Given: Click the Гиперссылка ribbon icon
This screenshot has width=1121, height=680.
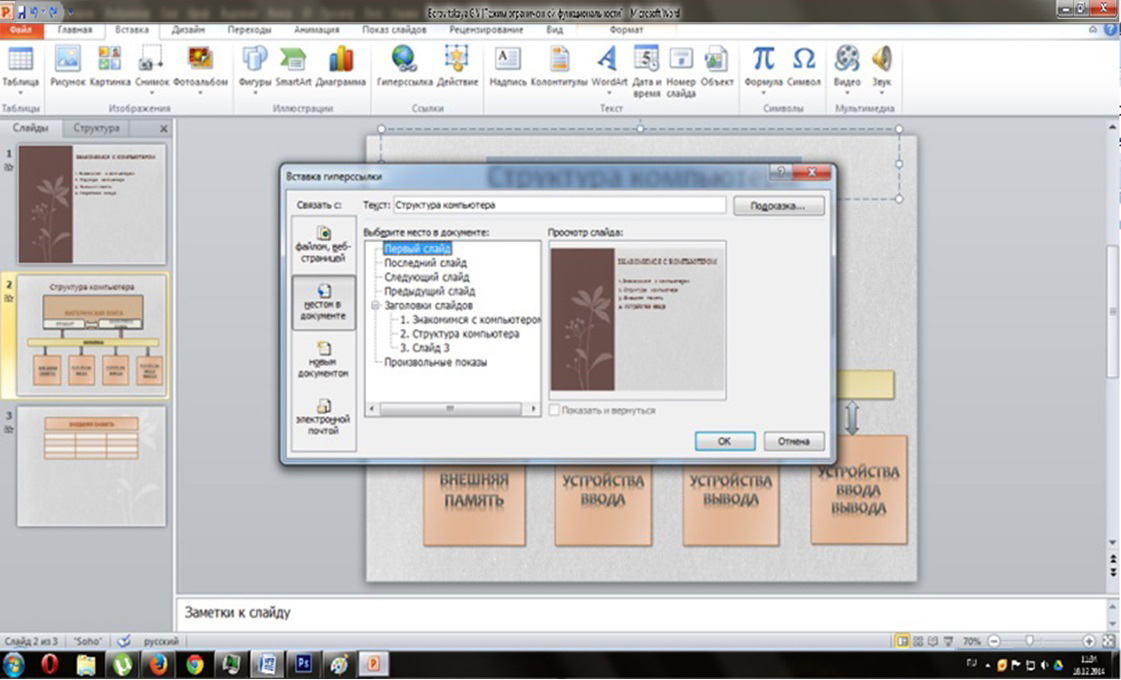Looking at the screenshot, I should pos(403,62).
